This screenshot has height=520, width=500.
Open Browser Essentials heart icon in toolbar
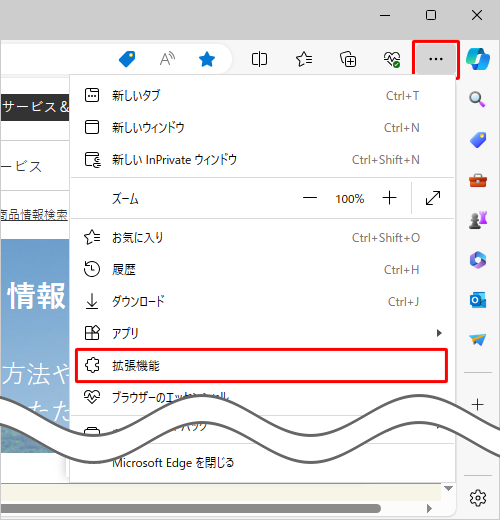tap(392, 59)
